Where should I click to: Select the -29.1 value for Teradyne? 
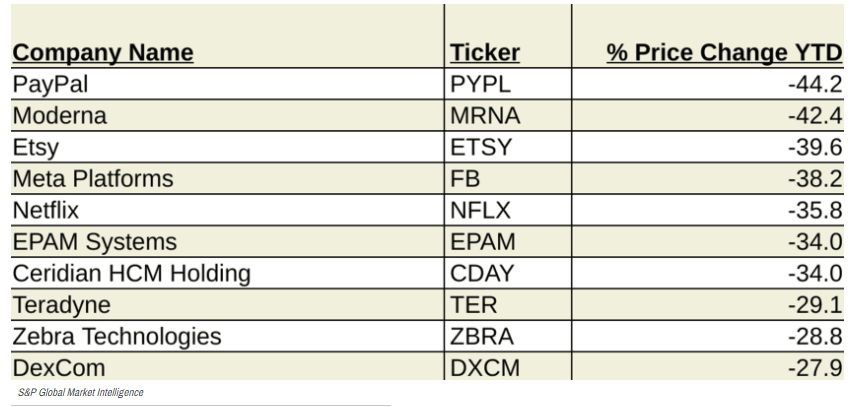point(815,305)
